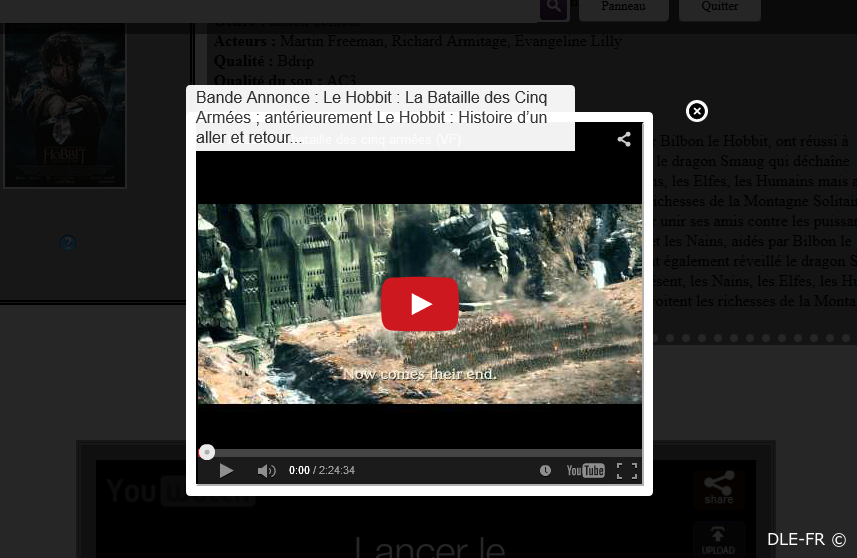Click the 'Lancer le' text on the background player
The image size is (857, 558).
tap(430, 548)
